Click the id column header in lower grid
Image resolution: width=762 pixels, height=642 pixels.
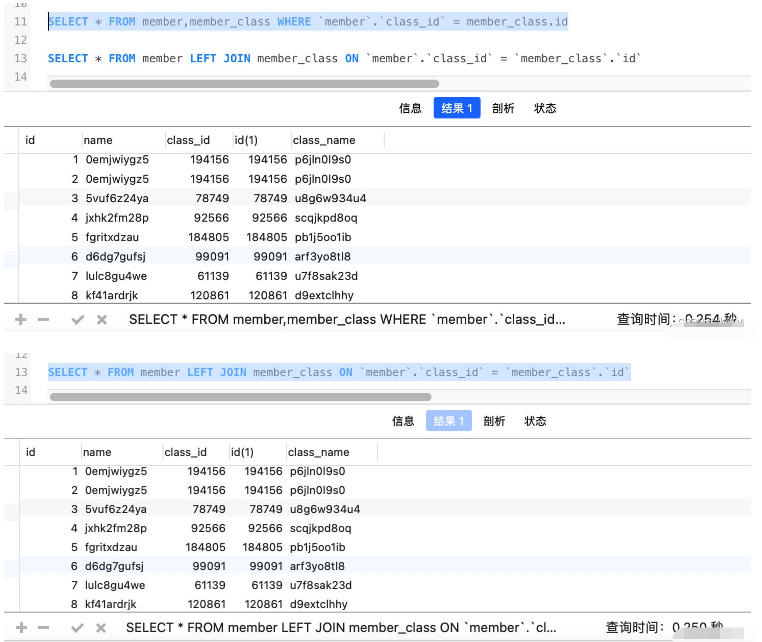click(x=31, y=452)
